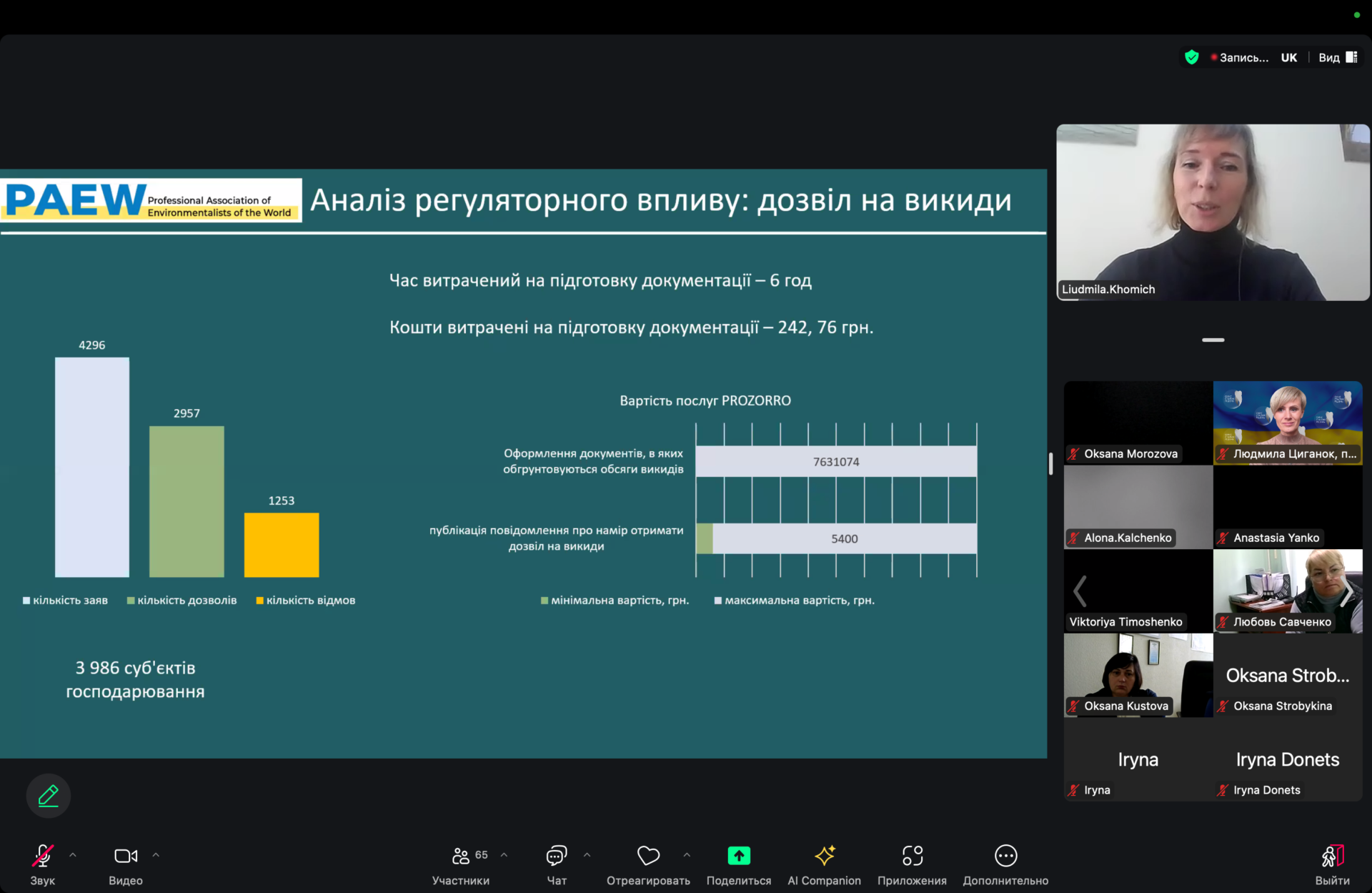Click the green Share screen icon

738,856
